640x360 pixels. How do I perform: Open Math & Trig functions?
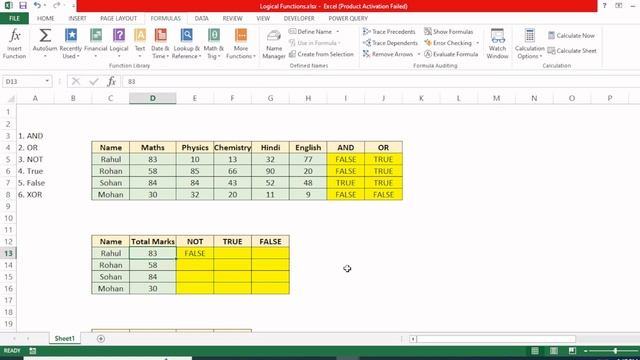click(x=213, y=44)
